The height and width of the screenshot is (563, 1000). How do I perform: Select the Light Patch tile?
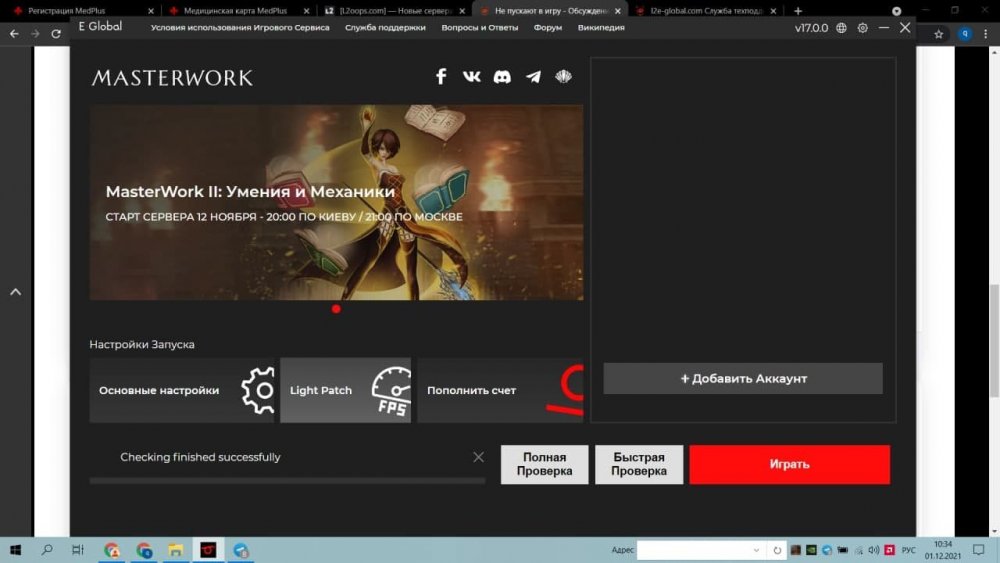[x=345, y=391]
